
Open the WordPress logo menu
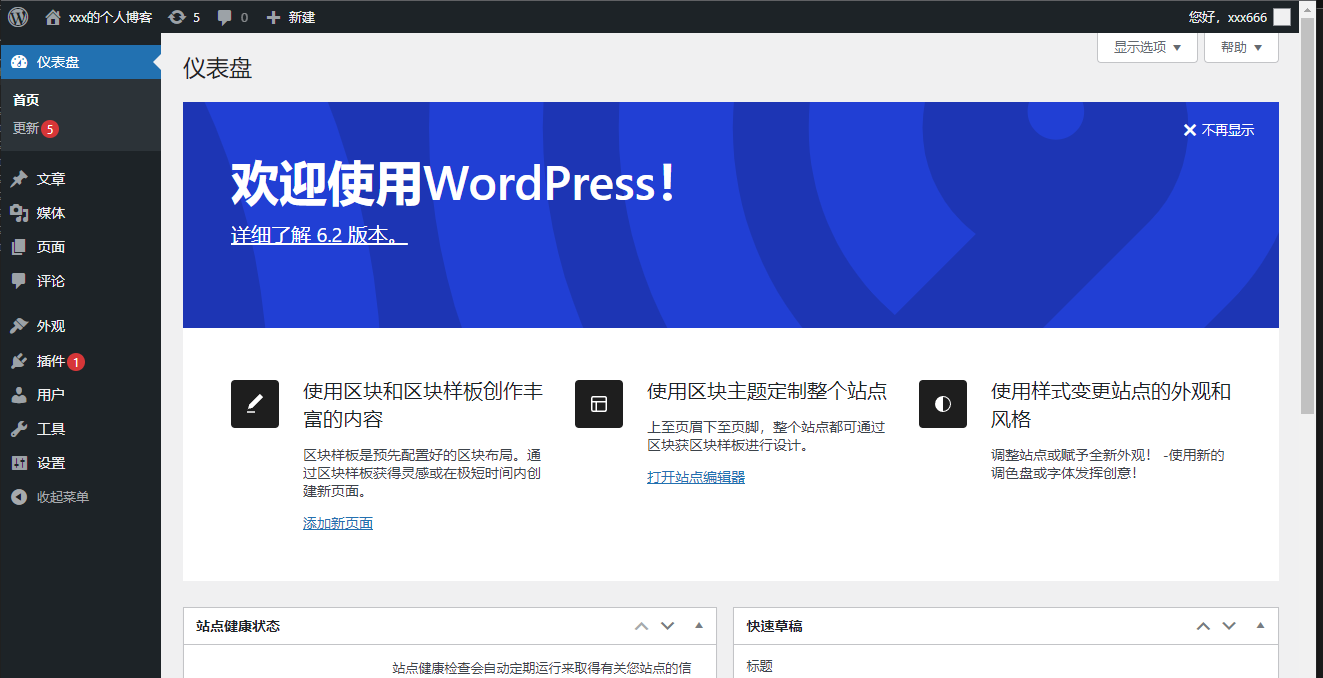point(18,17)
